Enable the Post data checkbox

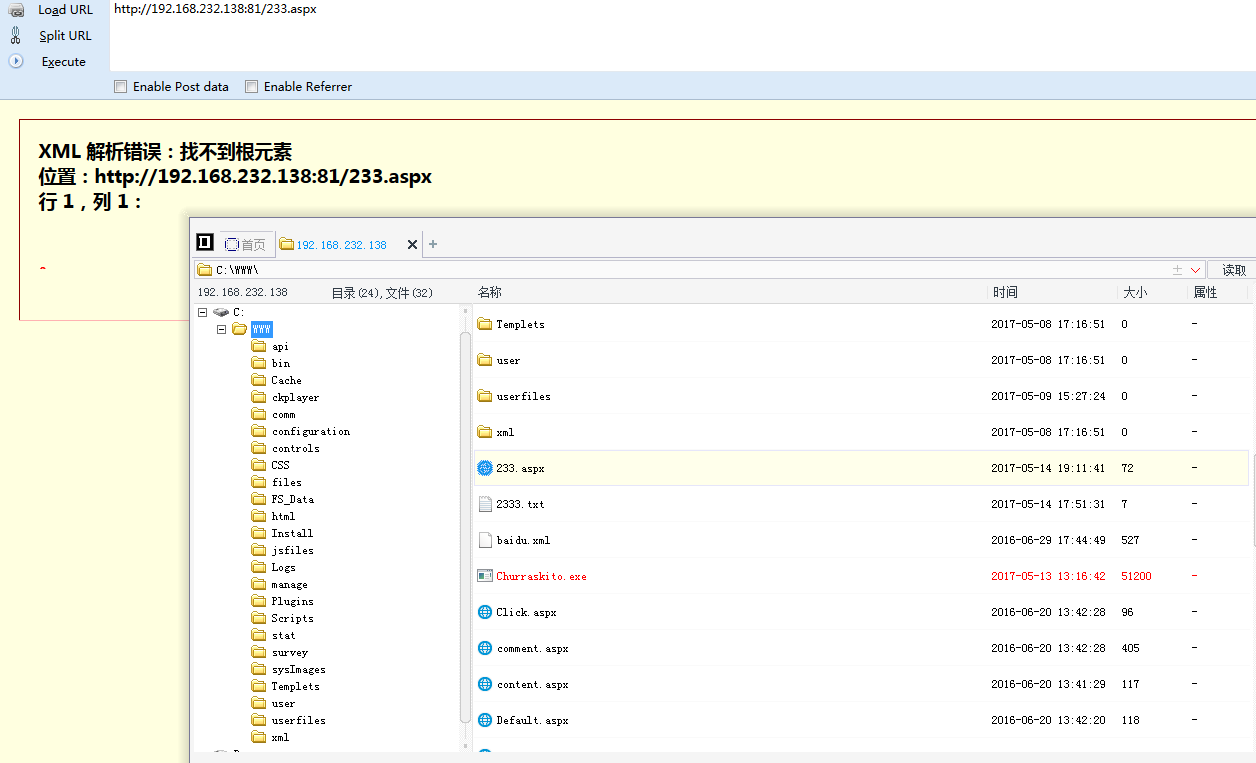[x=121, y=86]
